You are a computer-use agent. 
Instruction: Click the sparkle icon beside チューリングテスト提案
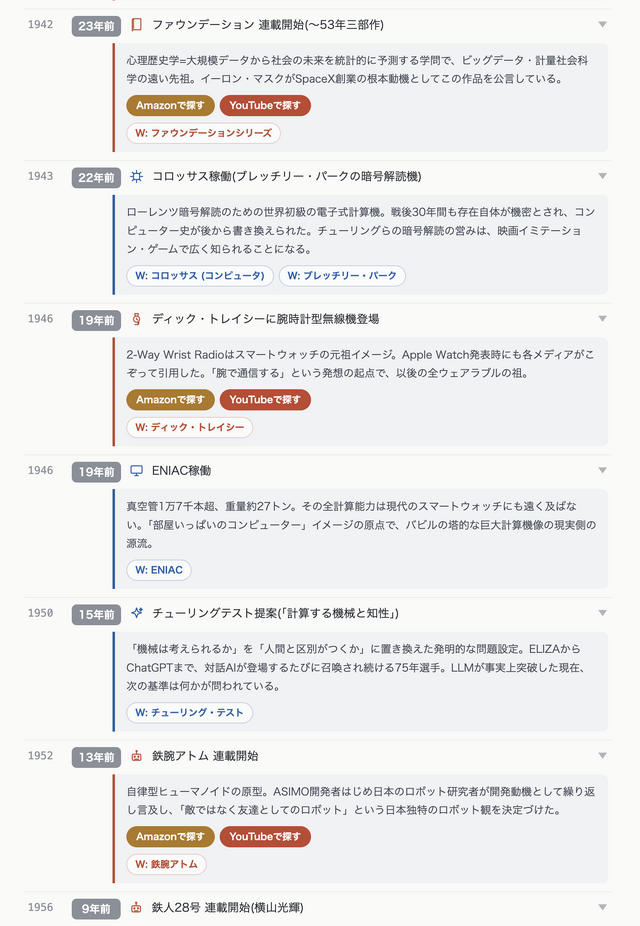[136, 613]
